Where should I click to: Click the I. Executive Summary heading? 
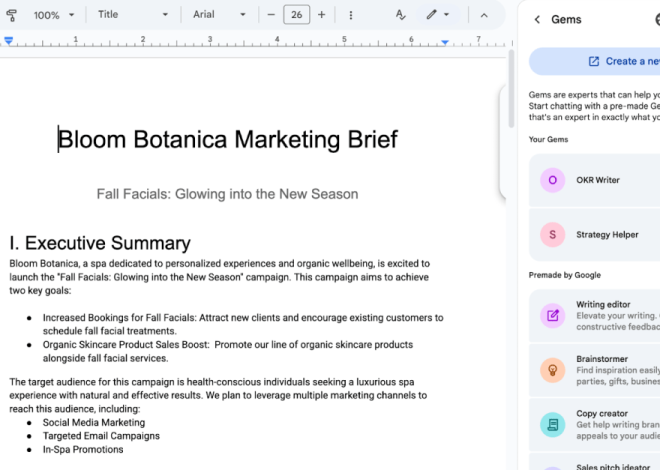(100, 243)
